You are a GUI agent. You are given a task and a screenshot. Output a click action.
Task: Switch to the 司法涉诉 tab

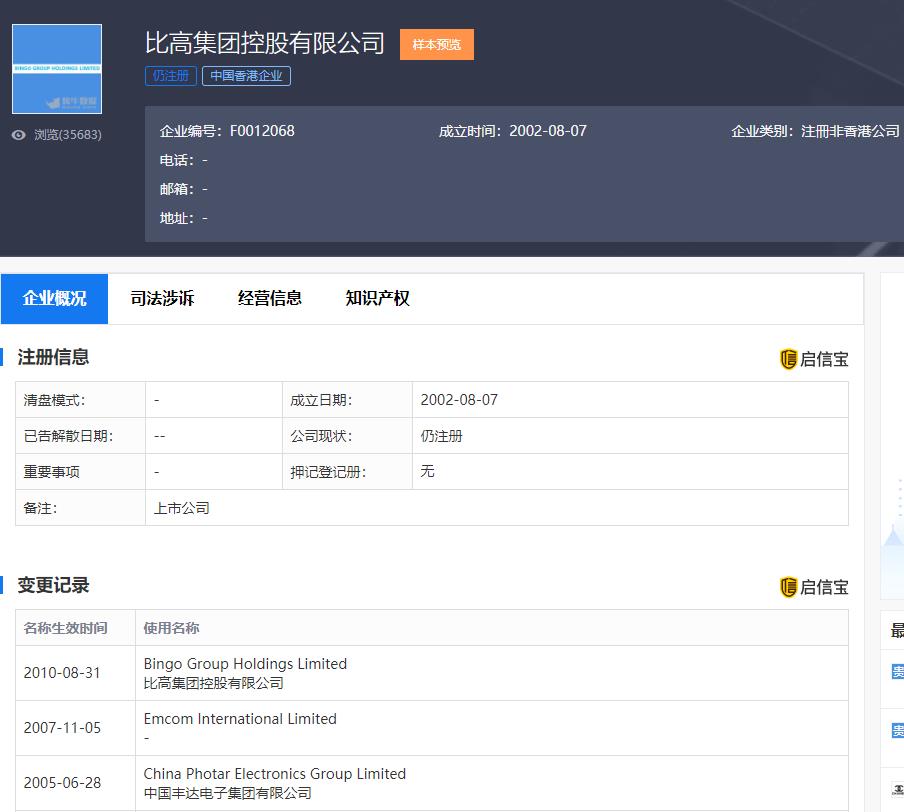162,299
